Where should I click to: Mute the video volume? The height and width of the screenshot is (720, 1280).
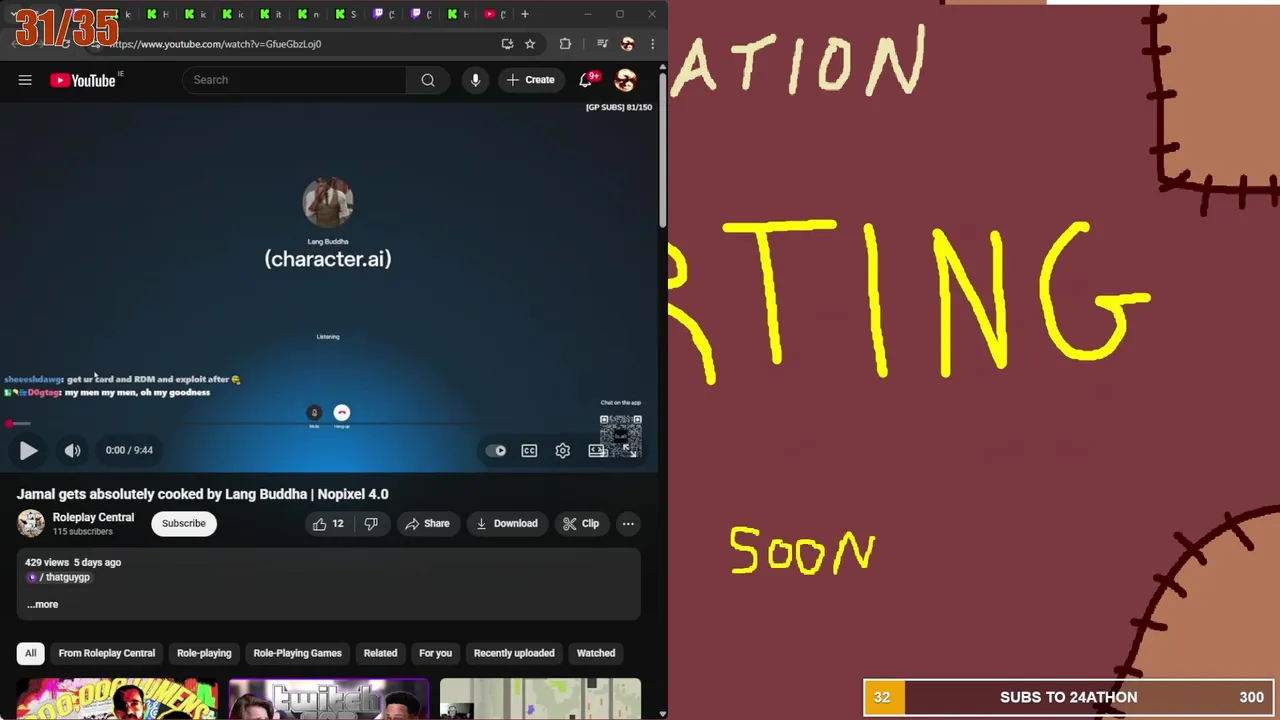(x=72, y=451)
